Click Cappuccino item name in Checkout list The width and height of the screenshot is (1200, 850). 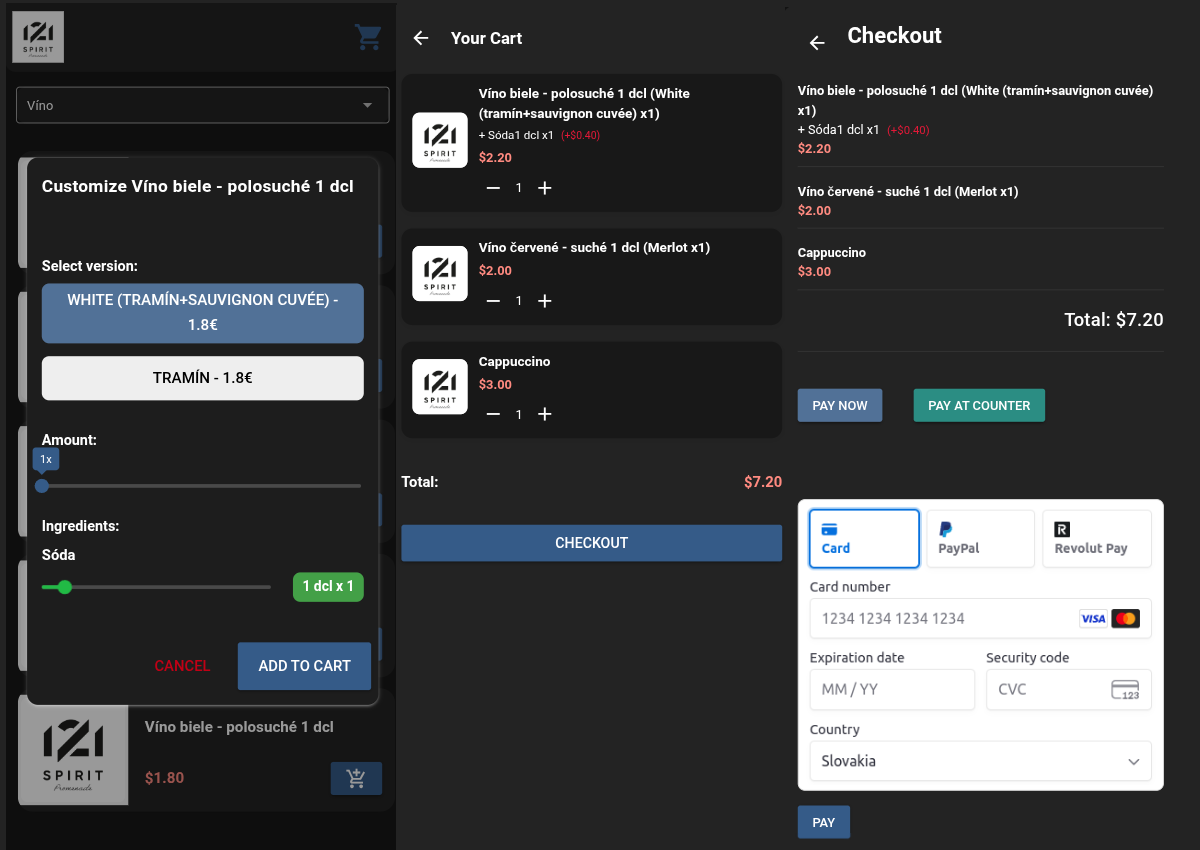click(832, 253)
